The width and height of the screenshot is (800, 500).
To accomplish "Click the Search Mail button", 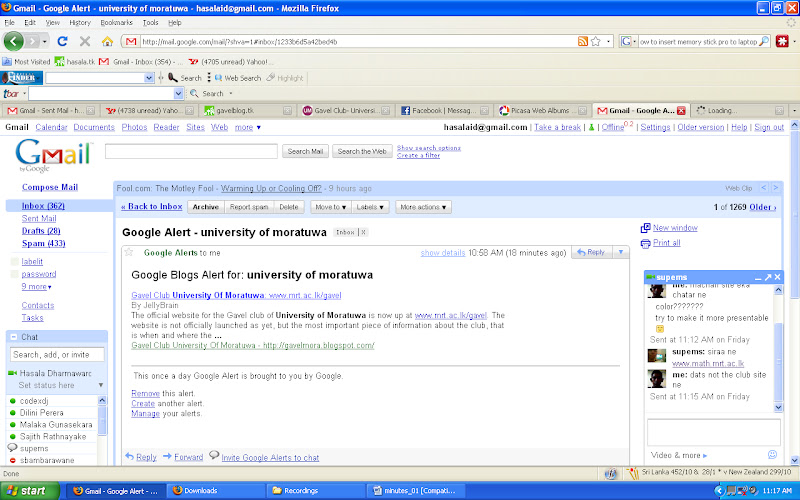I will point(305,151).
